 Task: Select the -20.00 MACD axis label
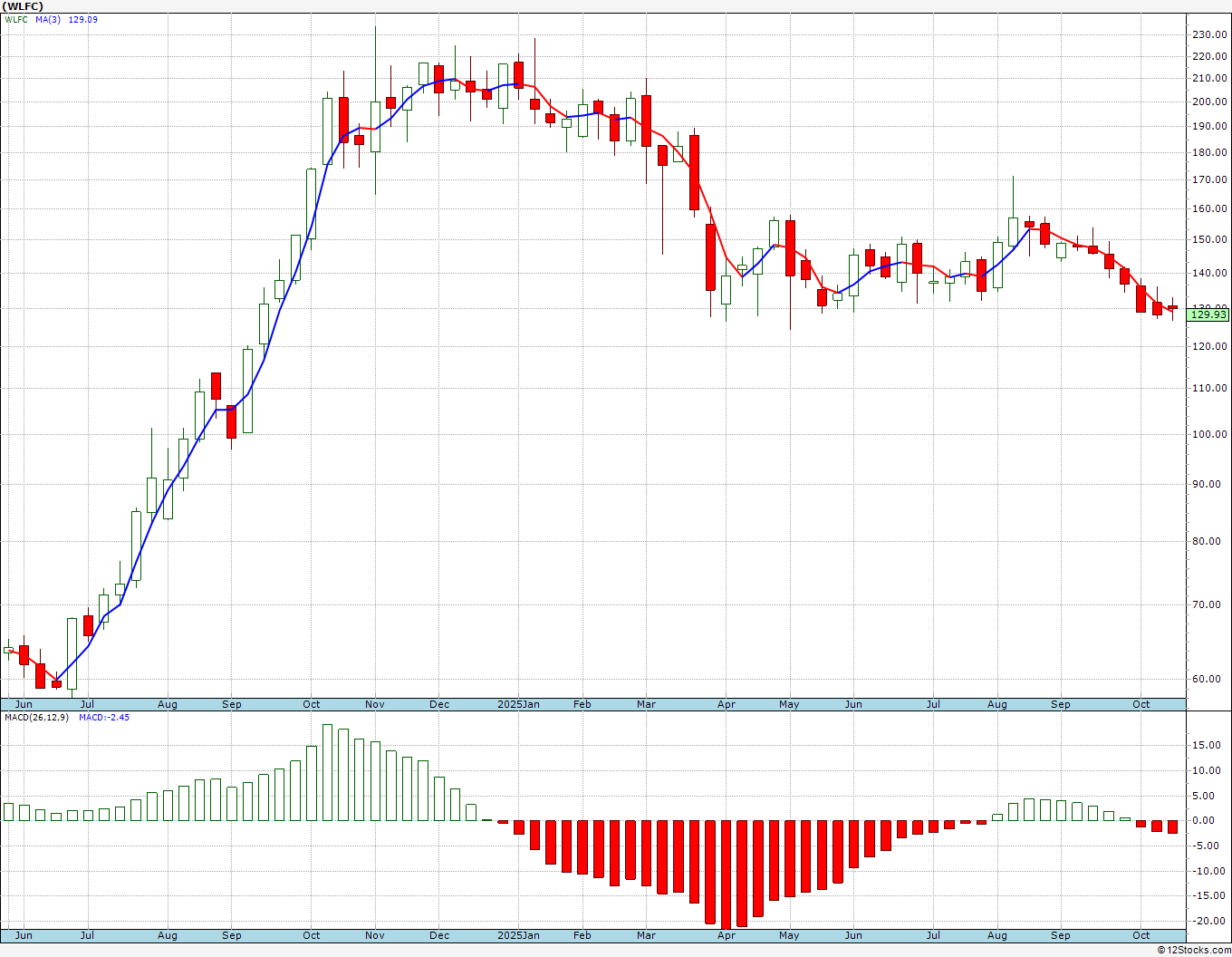pyautogui.click(x=1208, y=922)
